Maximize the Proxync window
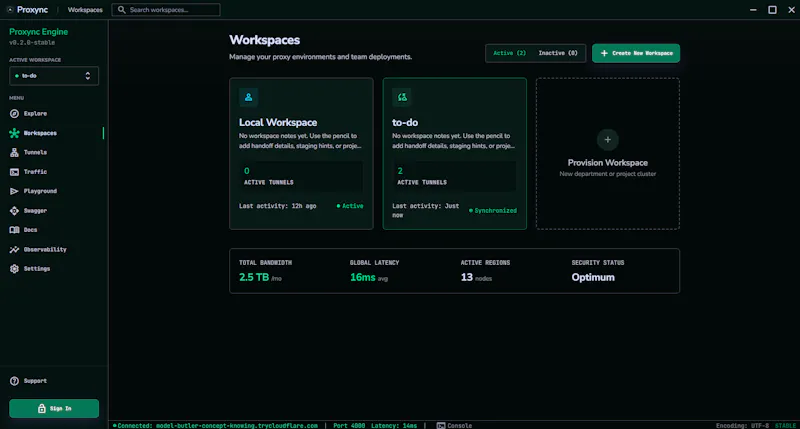The image size is (800, 429). 772,10
